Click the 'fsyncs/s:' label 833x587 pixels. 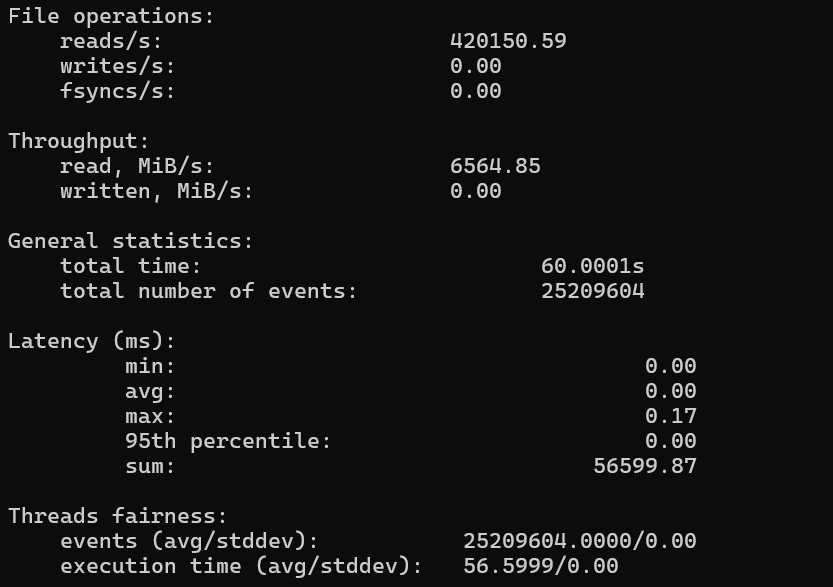tap(117, 91)
